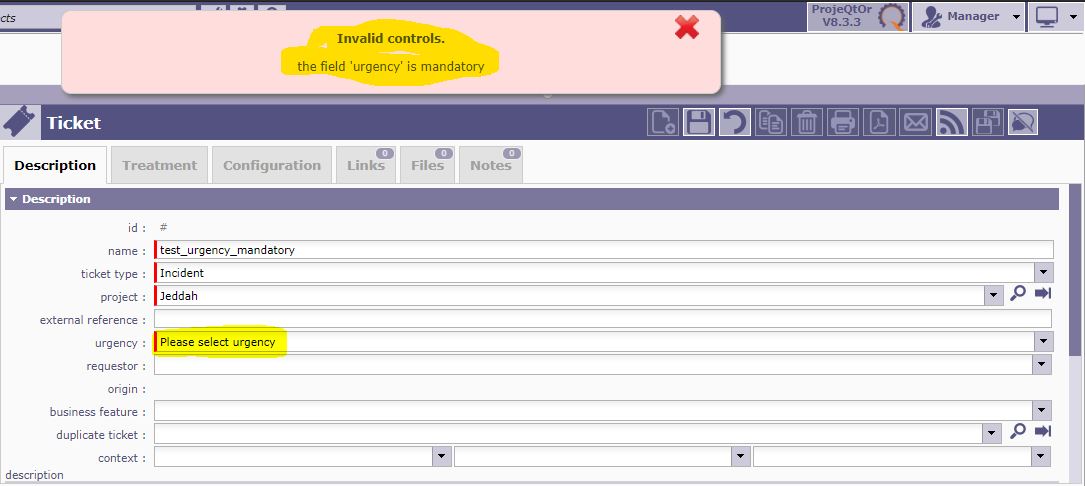Save the ticket with the floppy icon
1085x486 pixels.
pos(698,123)
